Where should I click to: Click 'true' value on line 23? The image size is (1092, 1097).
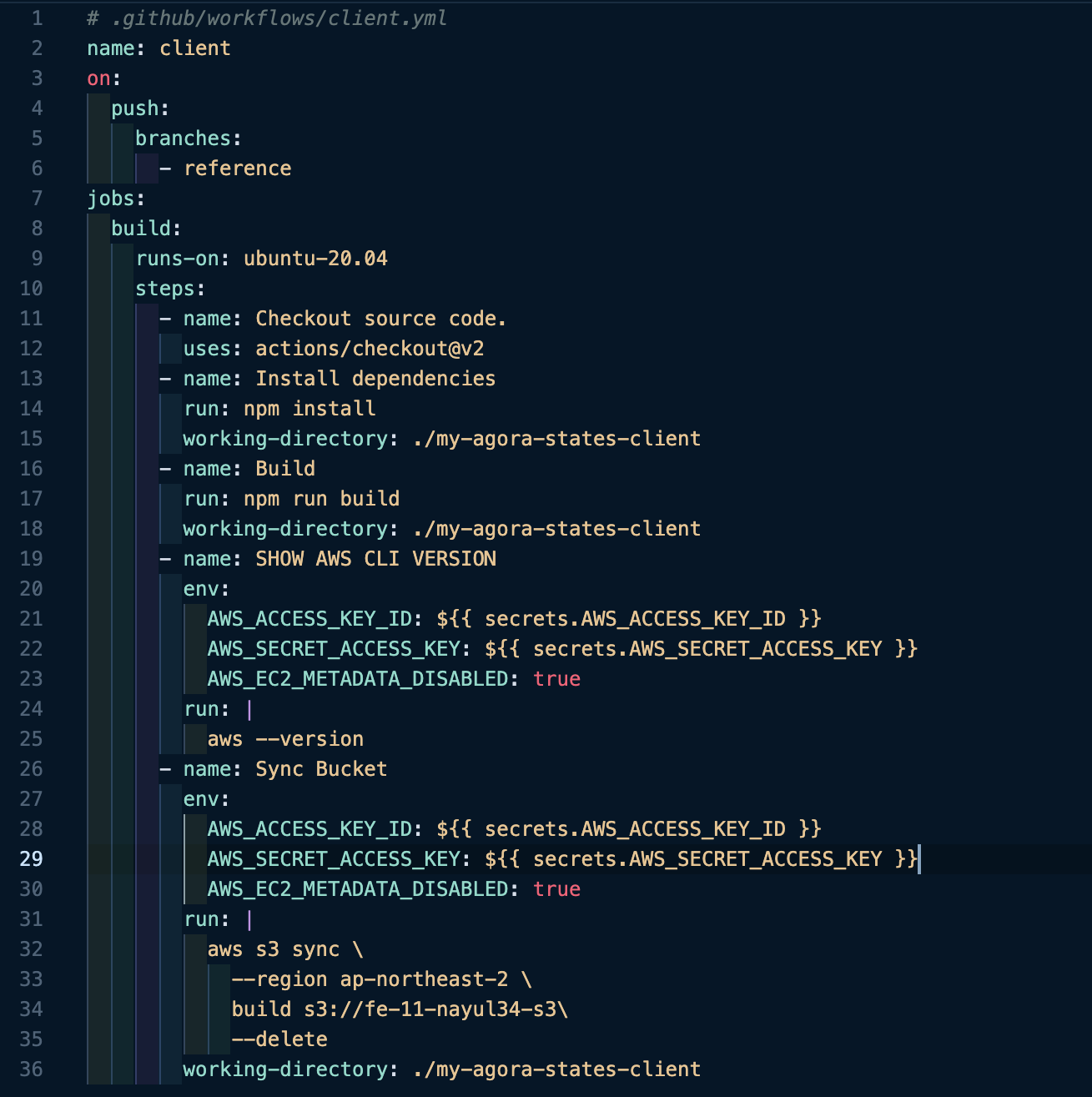click(x=556, y=679)
